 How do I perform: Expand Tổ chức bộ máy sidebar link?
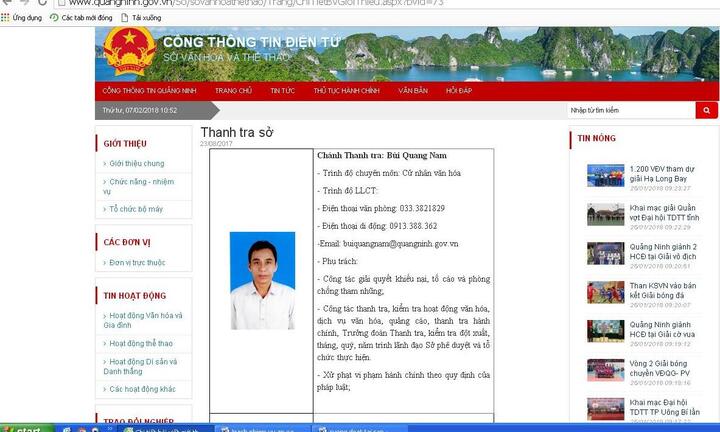click(x=135, y=209)
